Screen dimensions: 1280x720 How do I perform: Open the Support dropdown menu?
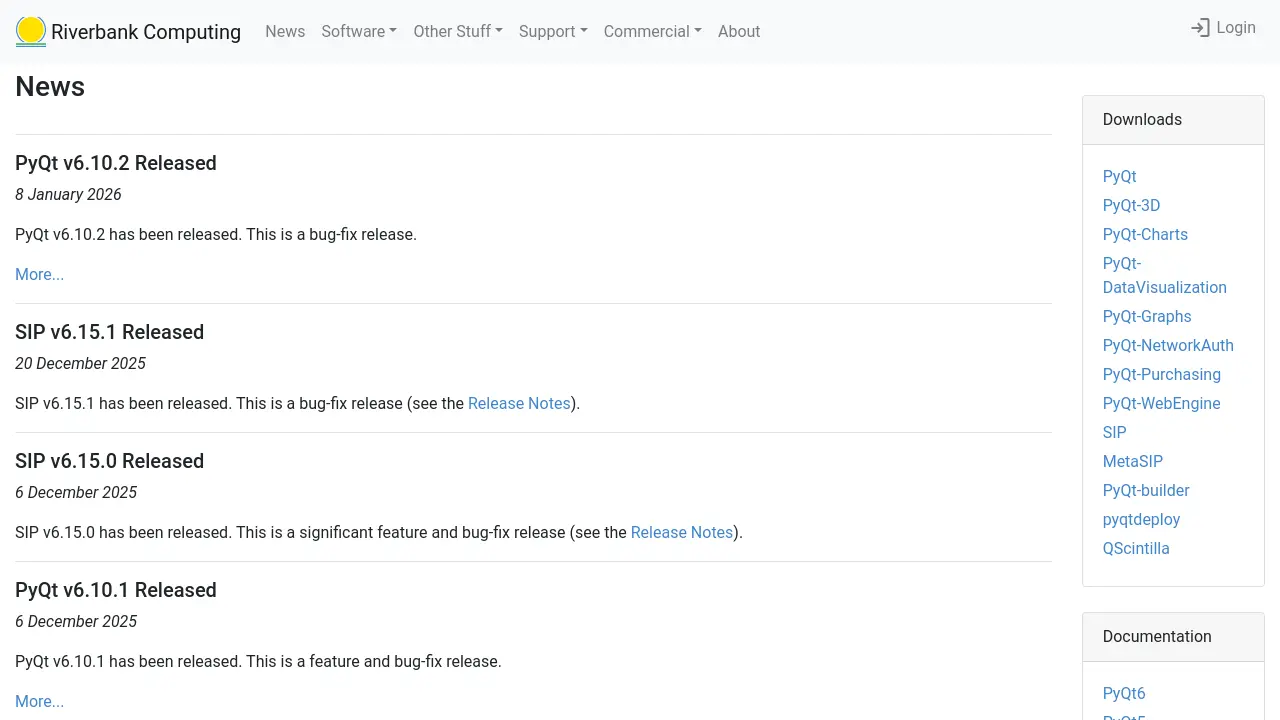(x=553, y=31)
